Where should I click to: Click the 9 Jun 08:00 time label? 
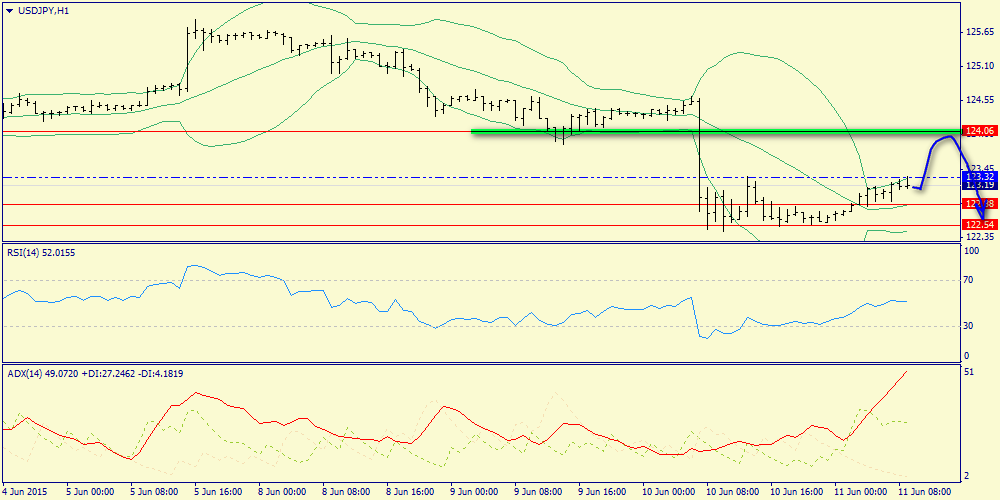(538, 492)
